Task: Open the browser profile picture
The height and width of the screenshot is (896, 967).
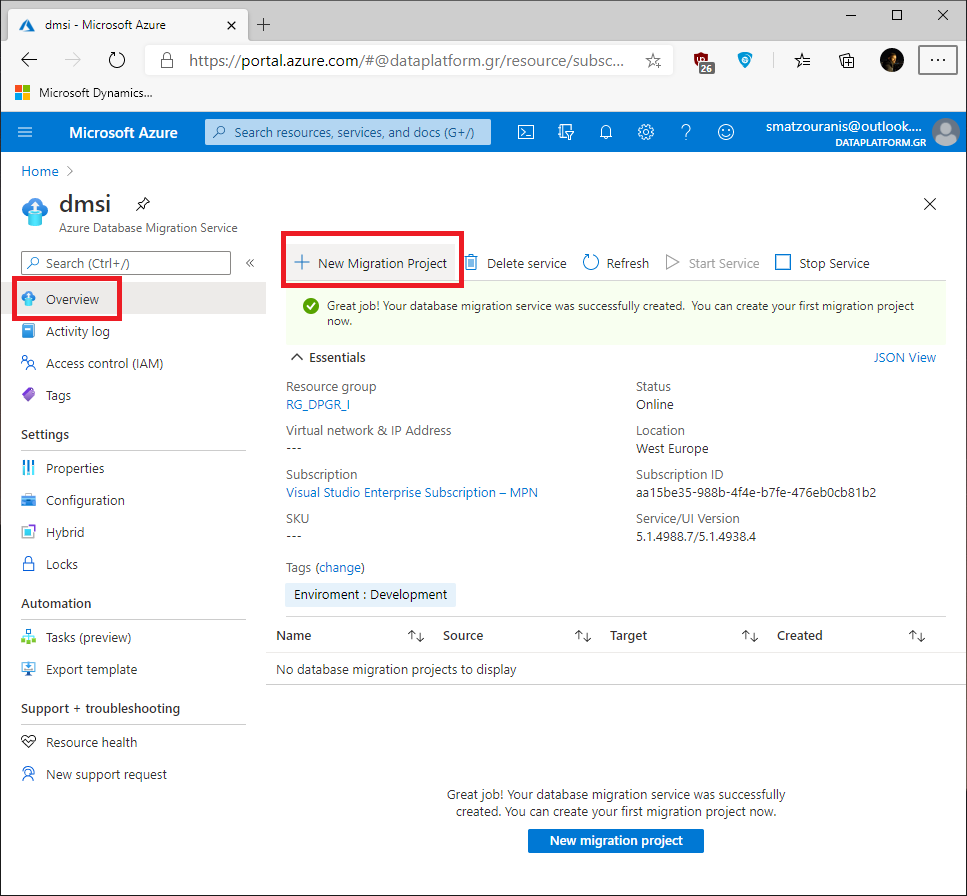Action: (891, 60)
